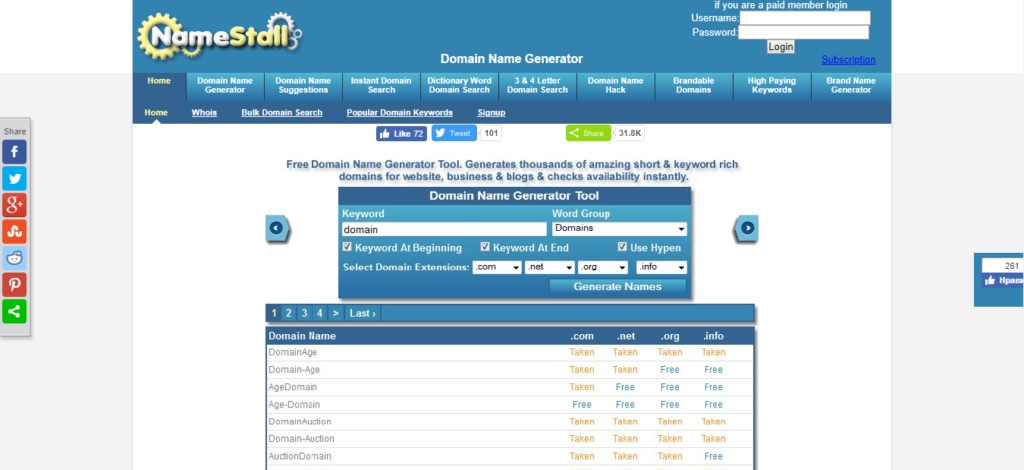Click Bulk Domain Search link
The width and height of the screenshot is (1024, 470).
click(281, 112)
